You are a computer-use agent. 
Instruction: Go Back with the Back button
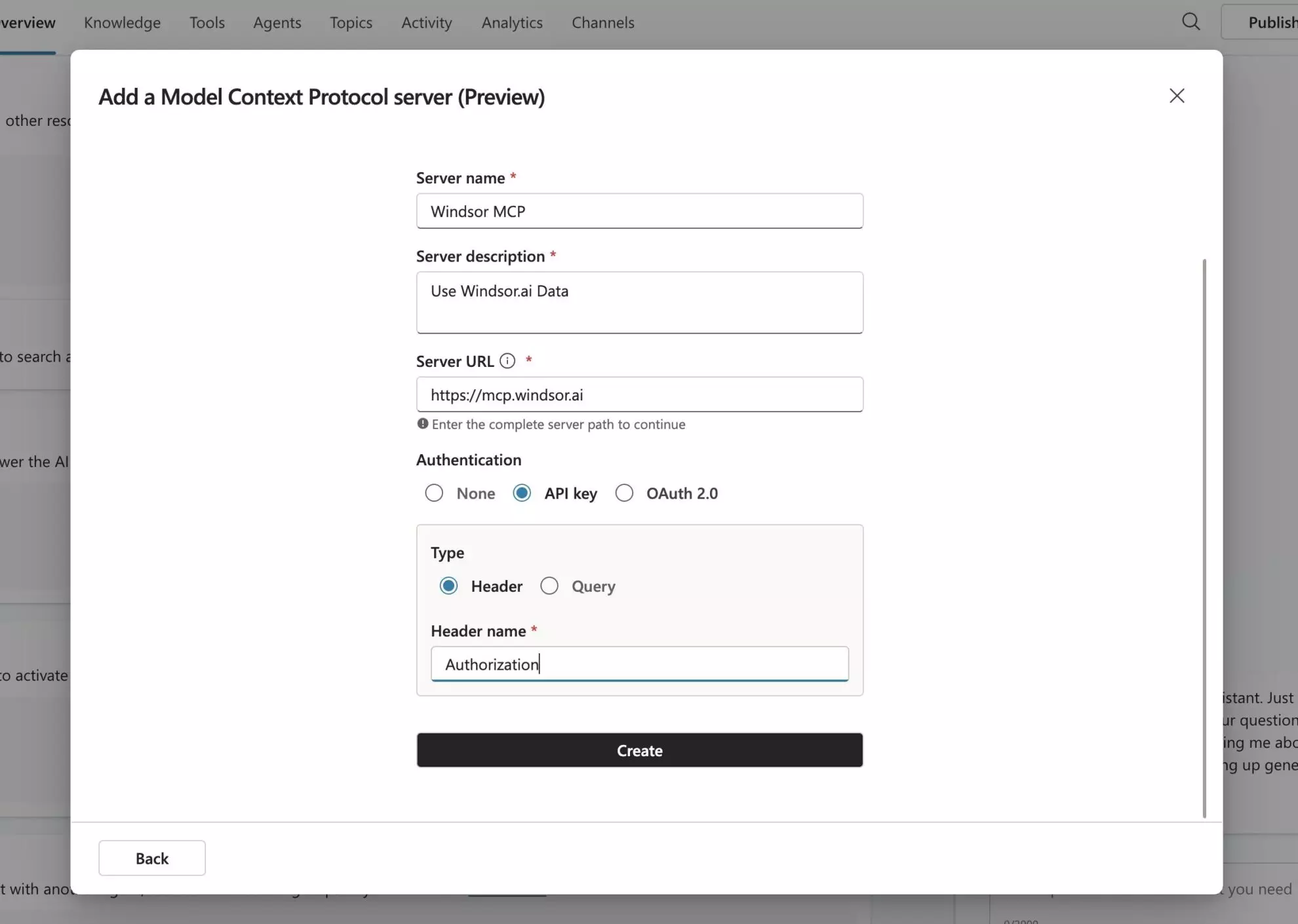(151, 857)
